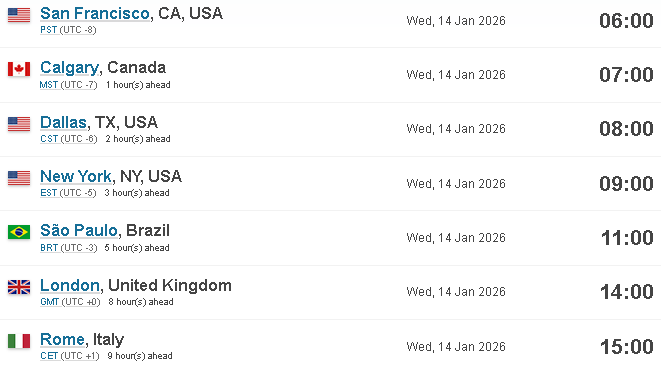
Task: Click the Italy flag icon
Action: [x=19, y=341]
